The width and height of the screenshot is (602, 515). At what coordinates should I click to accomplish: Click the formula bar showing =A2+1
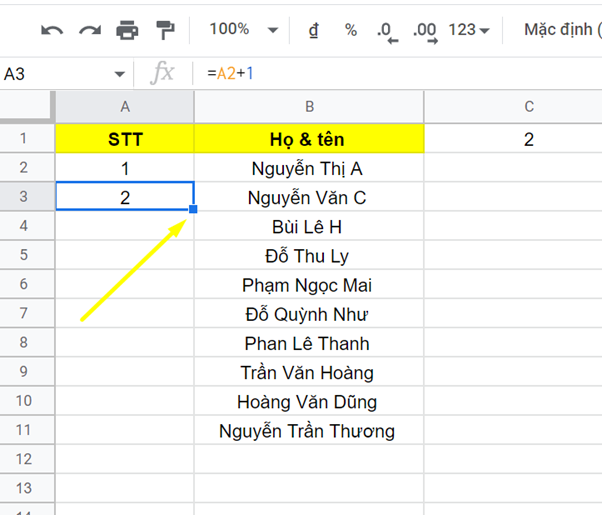coord(397,73)
